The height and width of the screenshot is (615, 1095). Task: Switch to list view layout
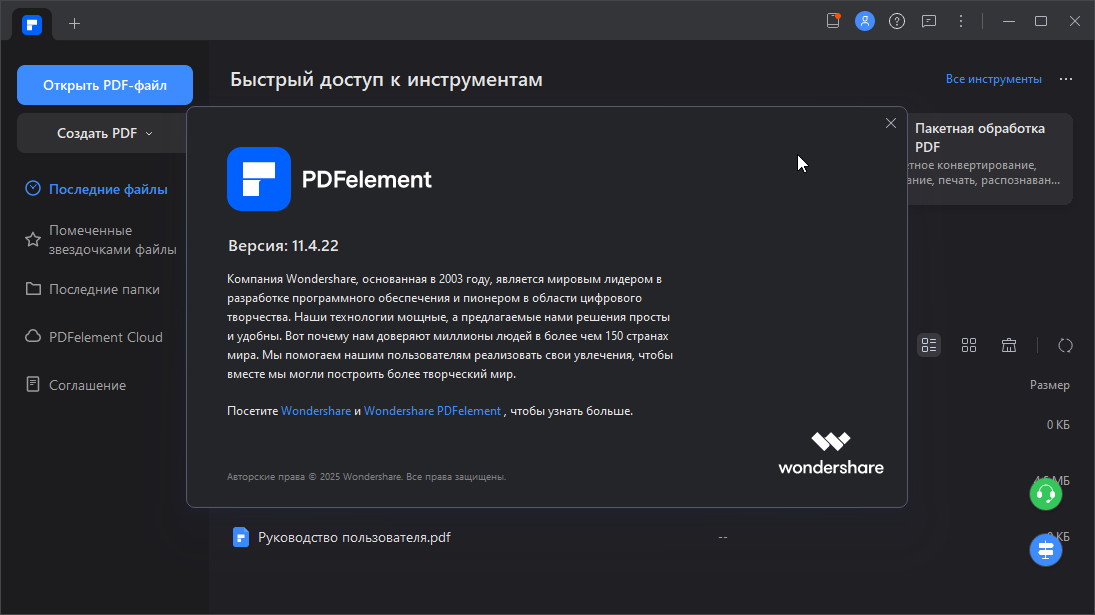point(929,345)
